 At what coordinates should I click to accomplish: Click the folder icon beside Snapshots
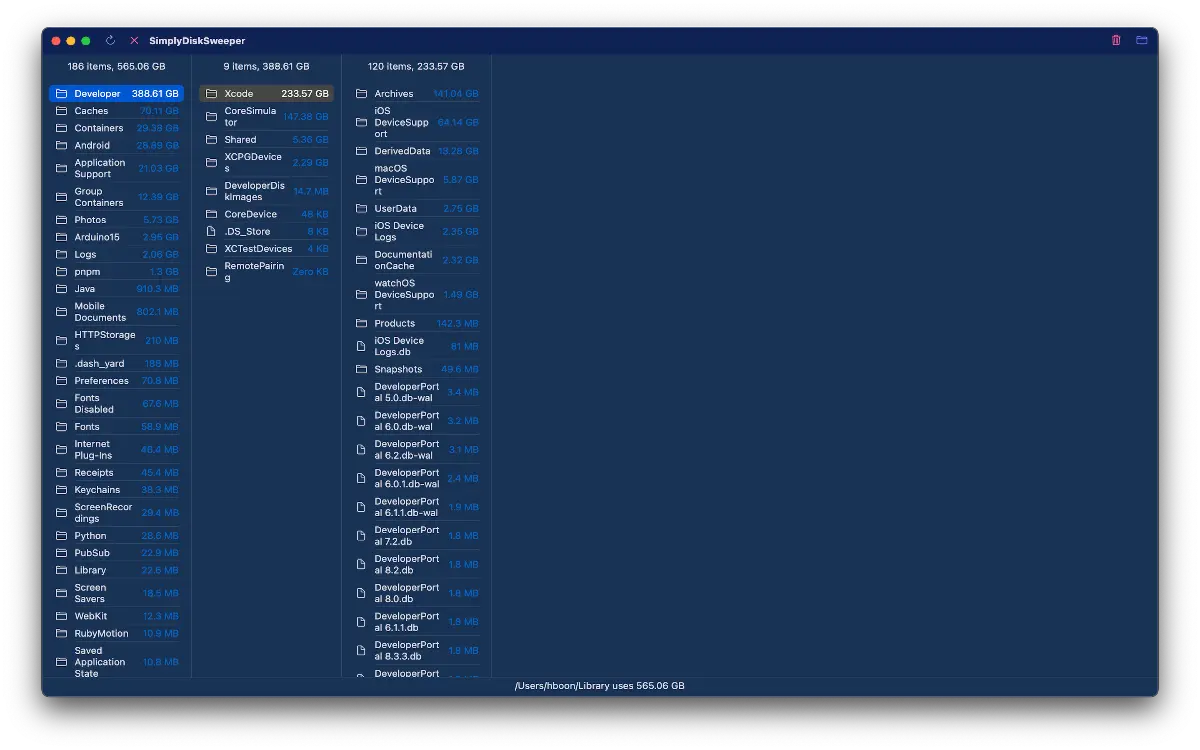coord(362,369)
